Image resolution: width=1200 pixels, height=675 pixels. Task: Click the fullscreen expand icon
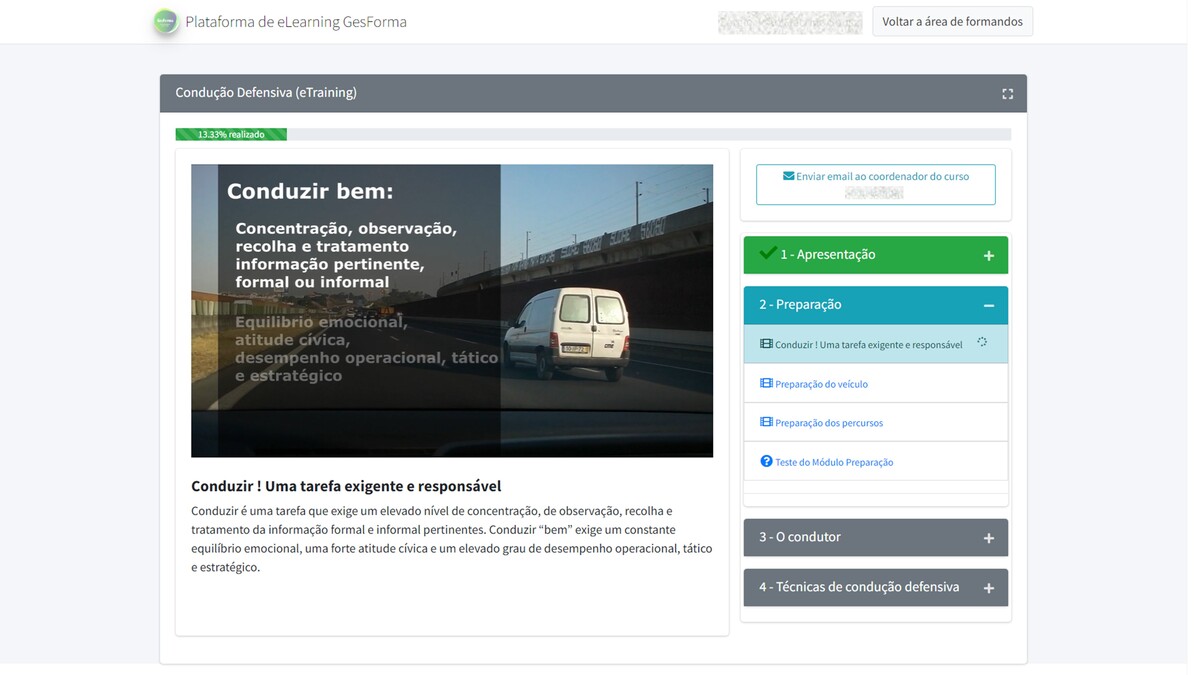point(1007,94)
